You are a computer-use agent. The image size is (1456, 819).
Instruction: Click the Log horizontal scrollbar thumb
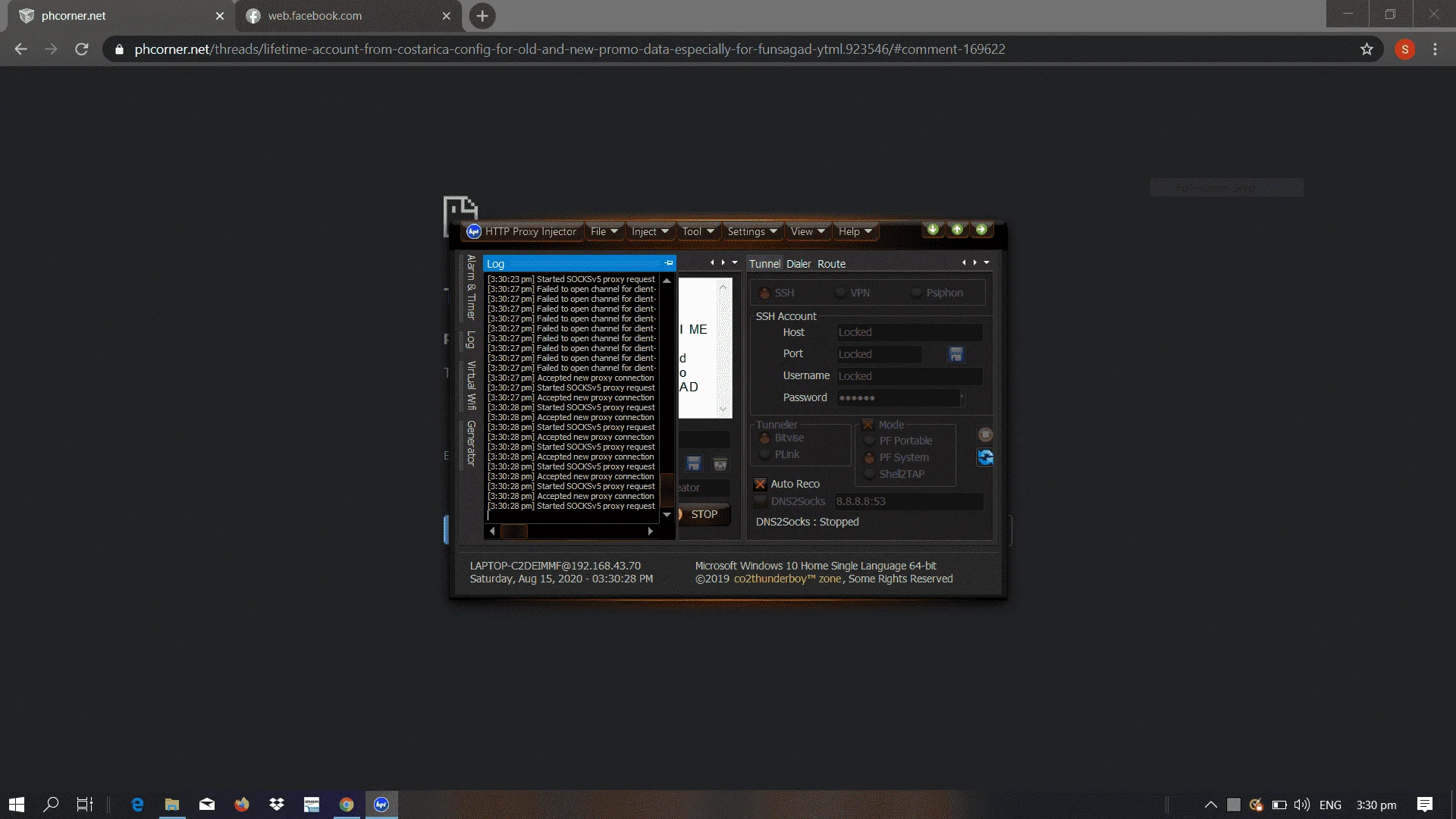514,532
